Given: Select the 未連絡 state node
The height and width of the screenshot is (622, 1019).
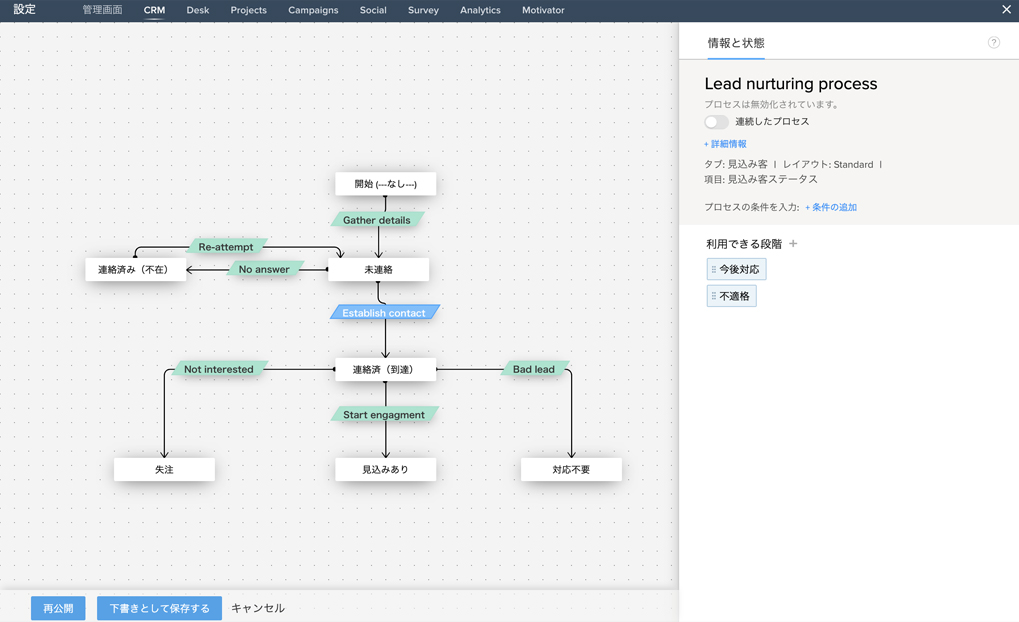Looking at the screenshot, I should 378,270.
